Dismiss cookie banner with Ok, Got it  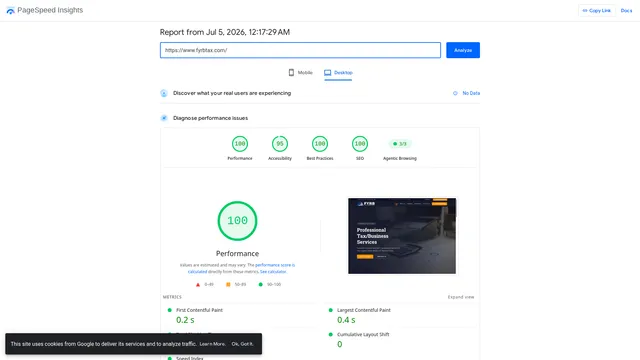click(242, 344)
